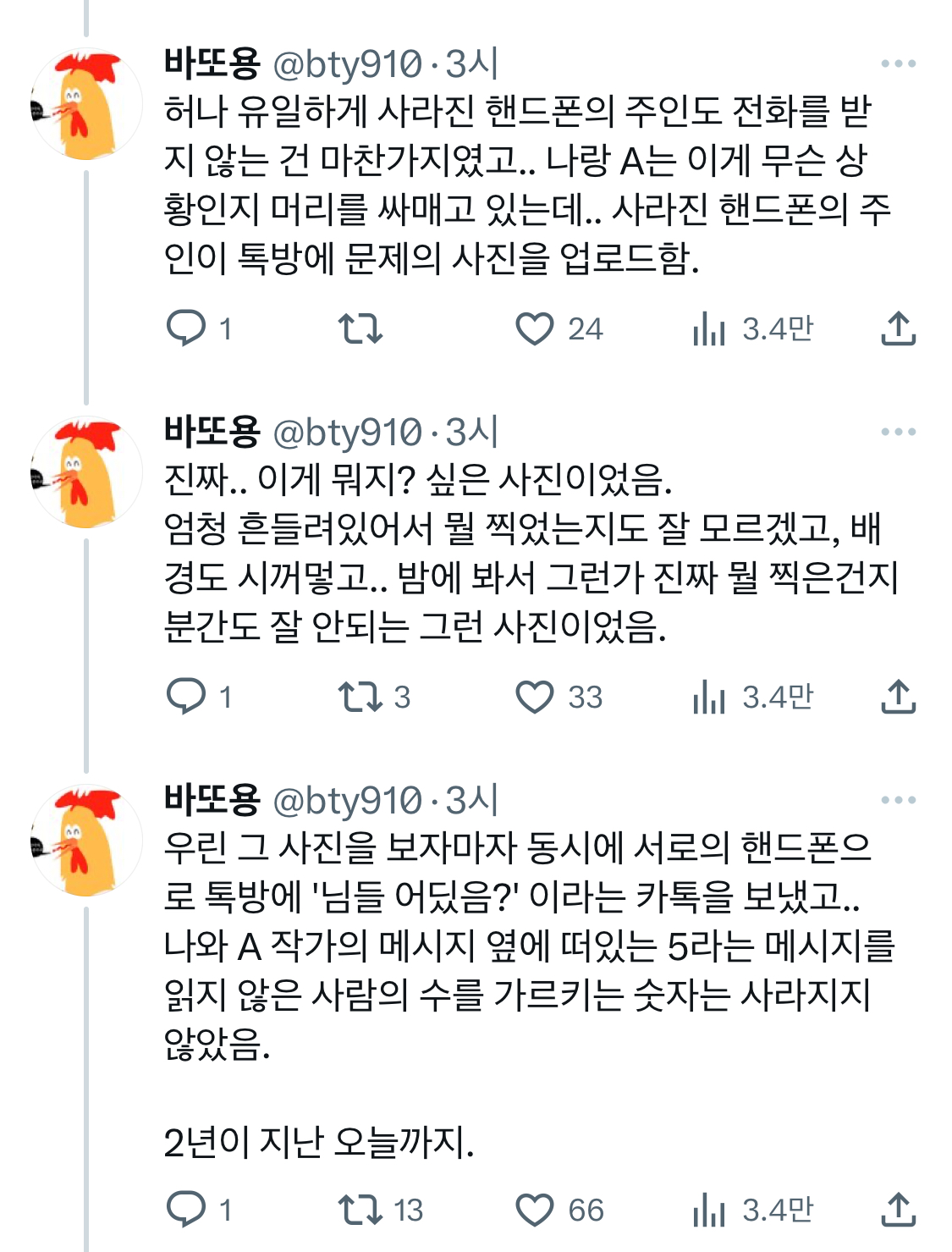
Task: Open more menu on second tweet
Action: tap(899, 432)
